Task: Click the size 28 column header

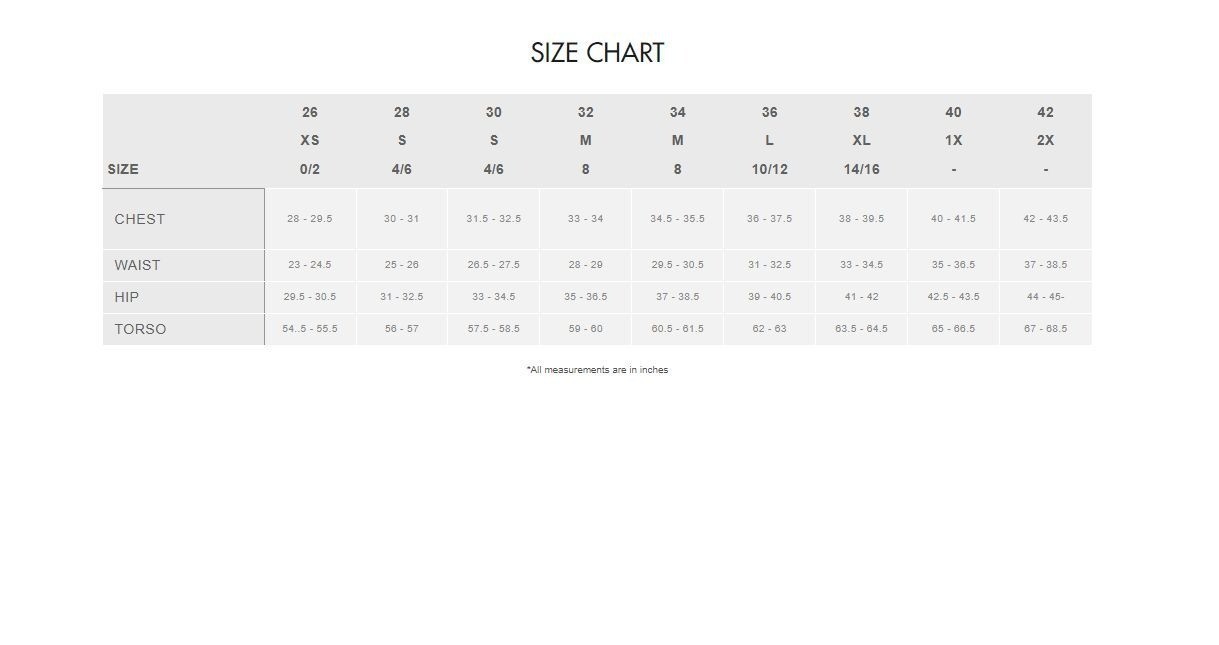Action: click(x=402, y=112)
